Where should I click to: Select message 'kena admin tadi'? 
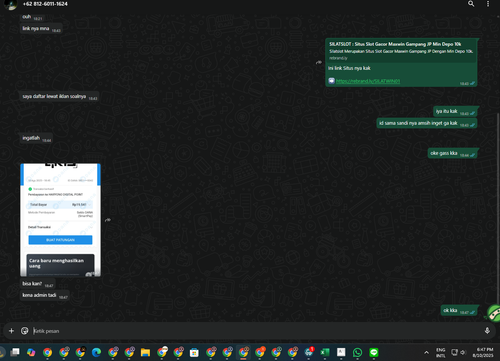pos(45,295)
